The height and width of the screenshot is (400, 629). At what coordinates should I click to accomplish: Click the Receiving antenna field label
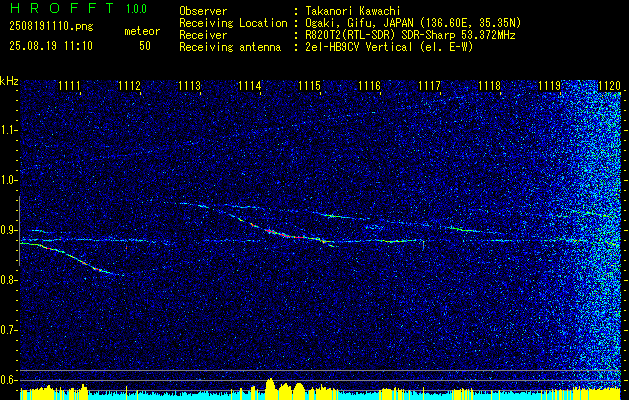click(230, 47)
